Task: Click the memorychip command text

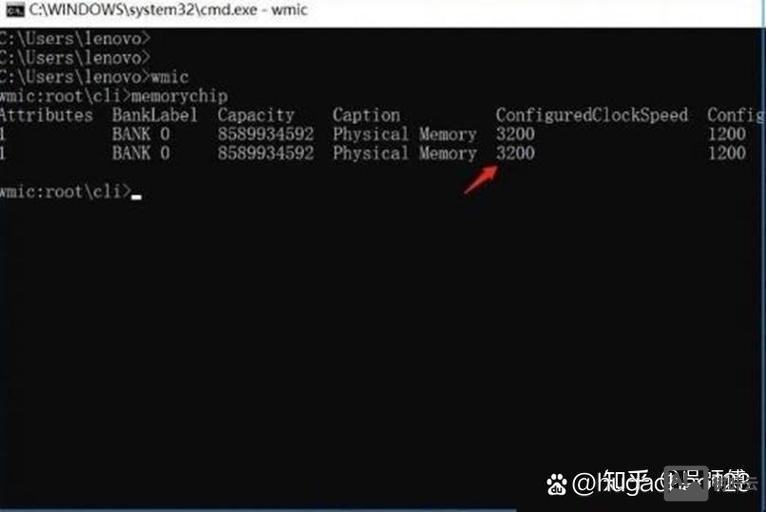Action: coord(179,96)
